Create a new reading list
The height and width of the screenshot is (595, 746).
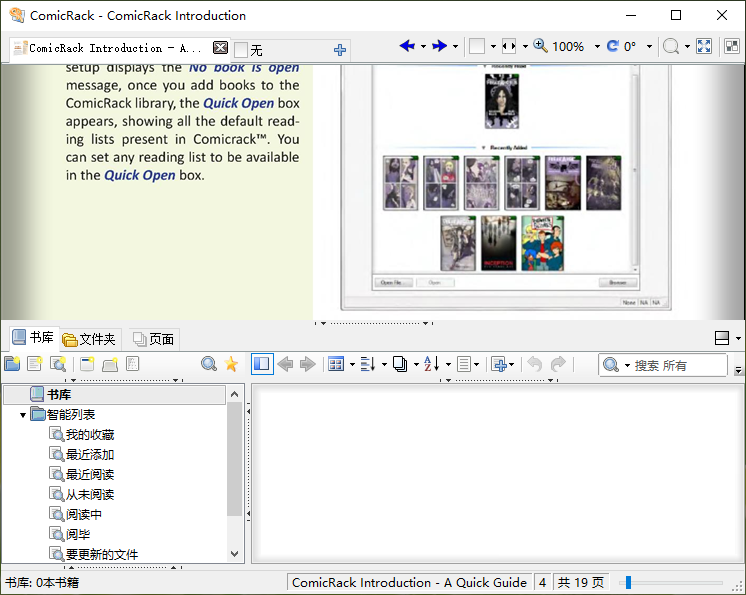(35, 364)
